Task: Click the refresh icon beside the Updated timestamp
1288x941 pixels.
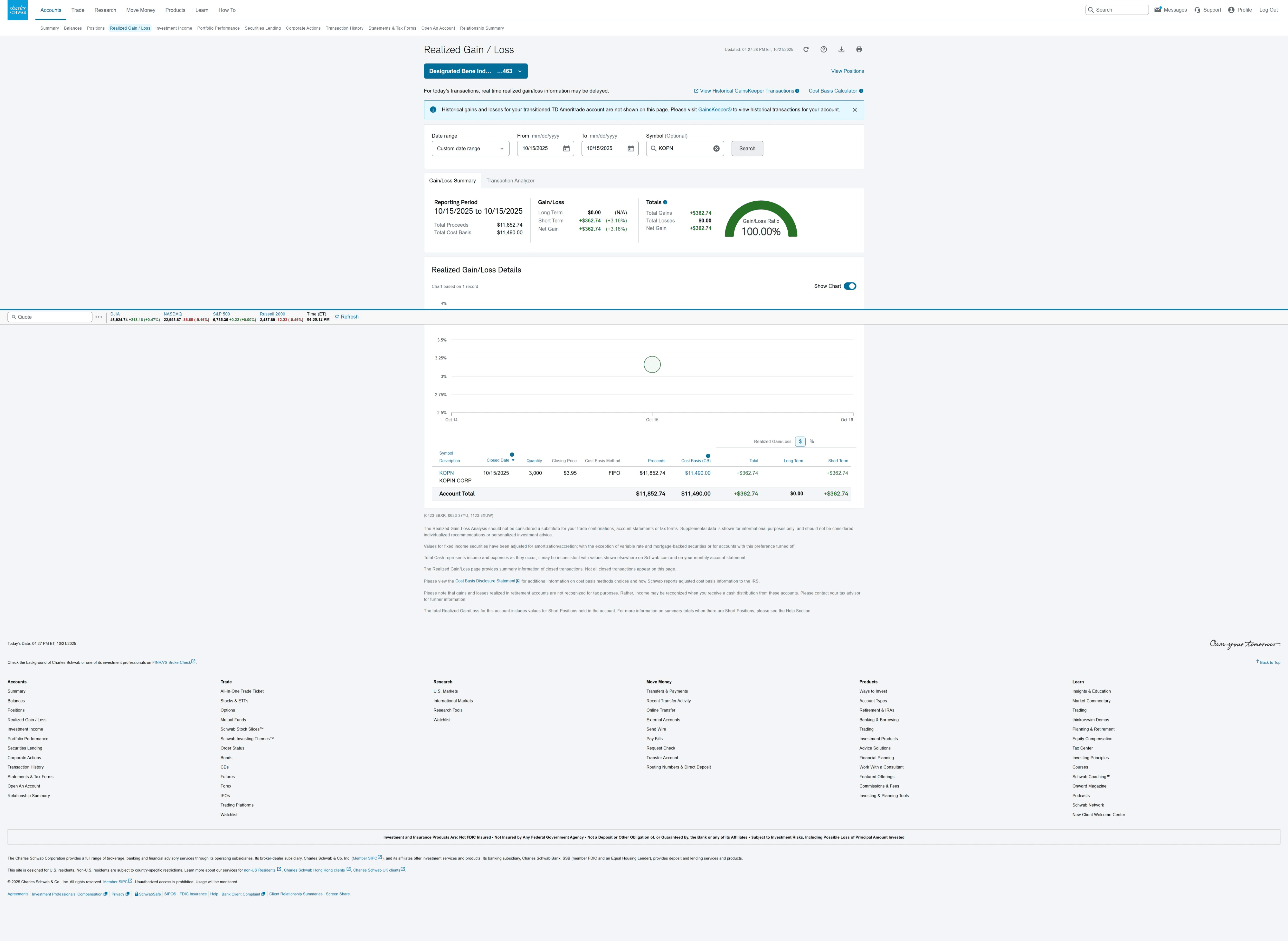Action: (806, 50)
